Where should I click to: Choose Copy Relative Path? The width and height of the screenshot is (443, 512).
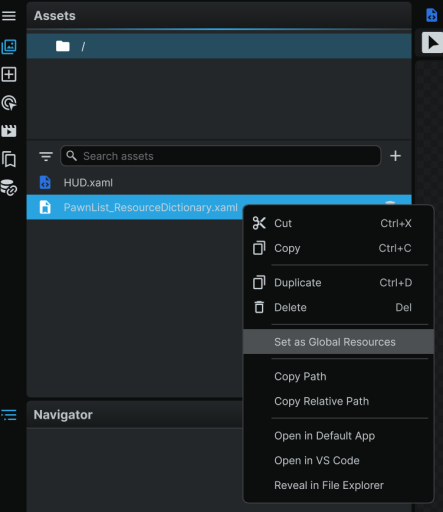pyautogui.click(x=339, y=401)
